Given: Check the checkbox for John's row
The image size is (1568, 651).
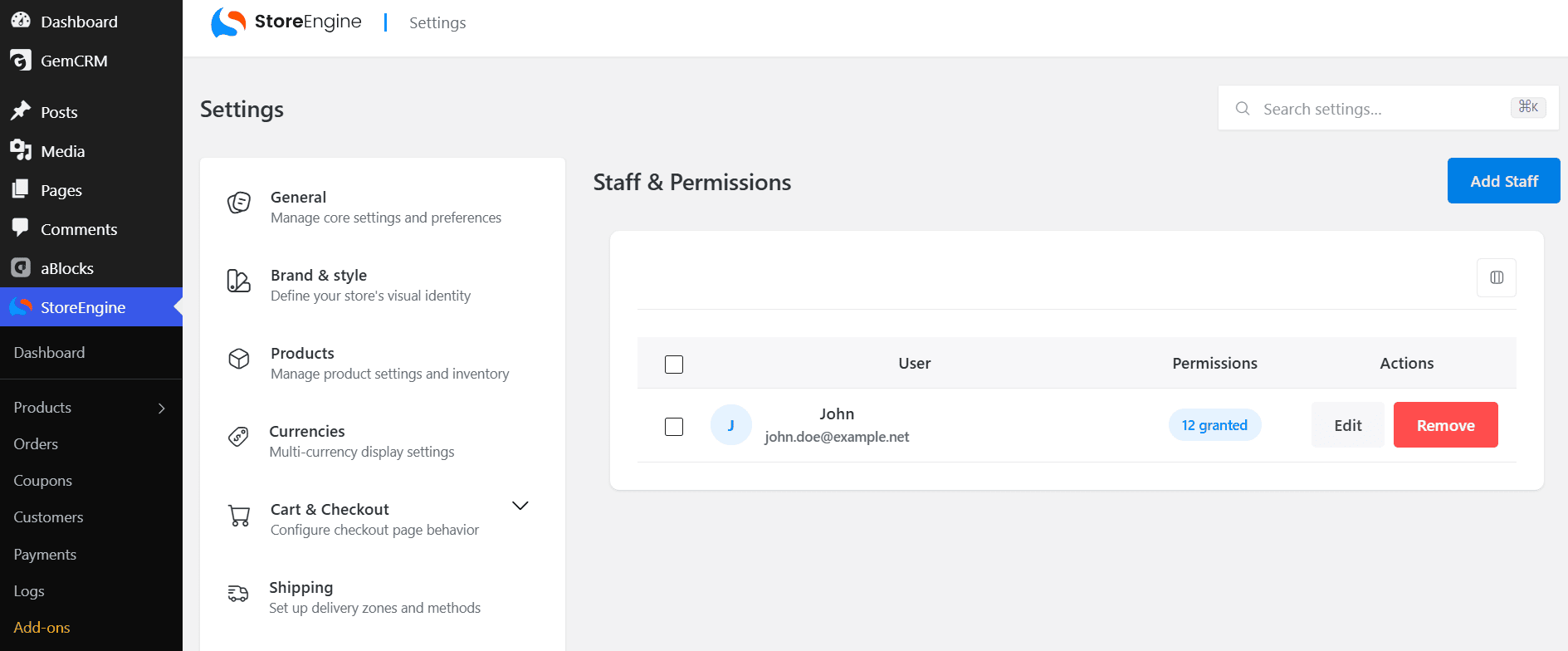Looking at the screenshot, I should tap(674, 427).
